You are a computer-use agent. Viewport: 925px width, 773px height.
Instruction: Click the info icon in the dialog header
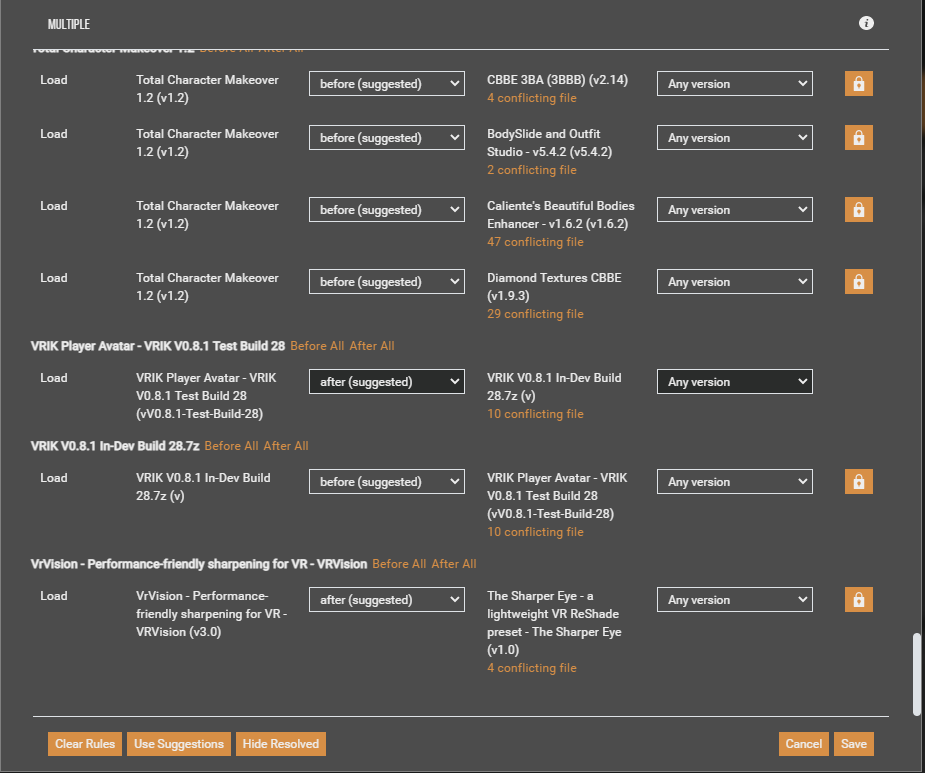[x=867, y=23]
